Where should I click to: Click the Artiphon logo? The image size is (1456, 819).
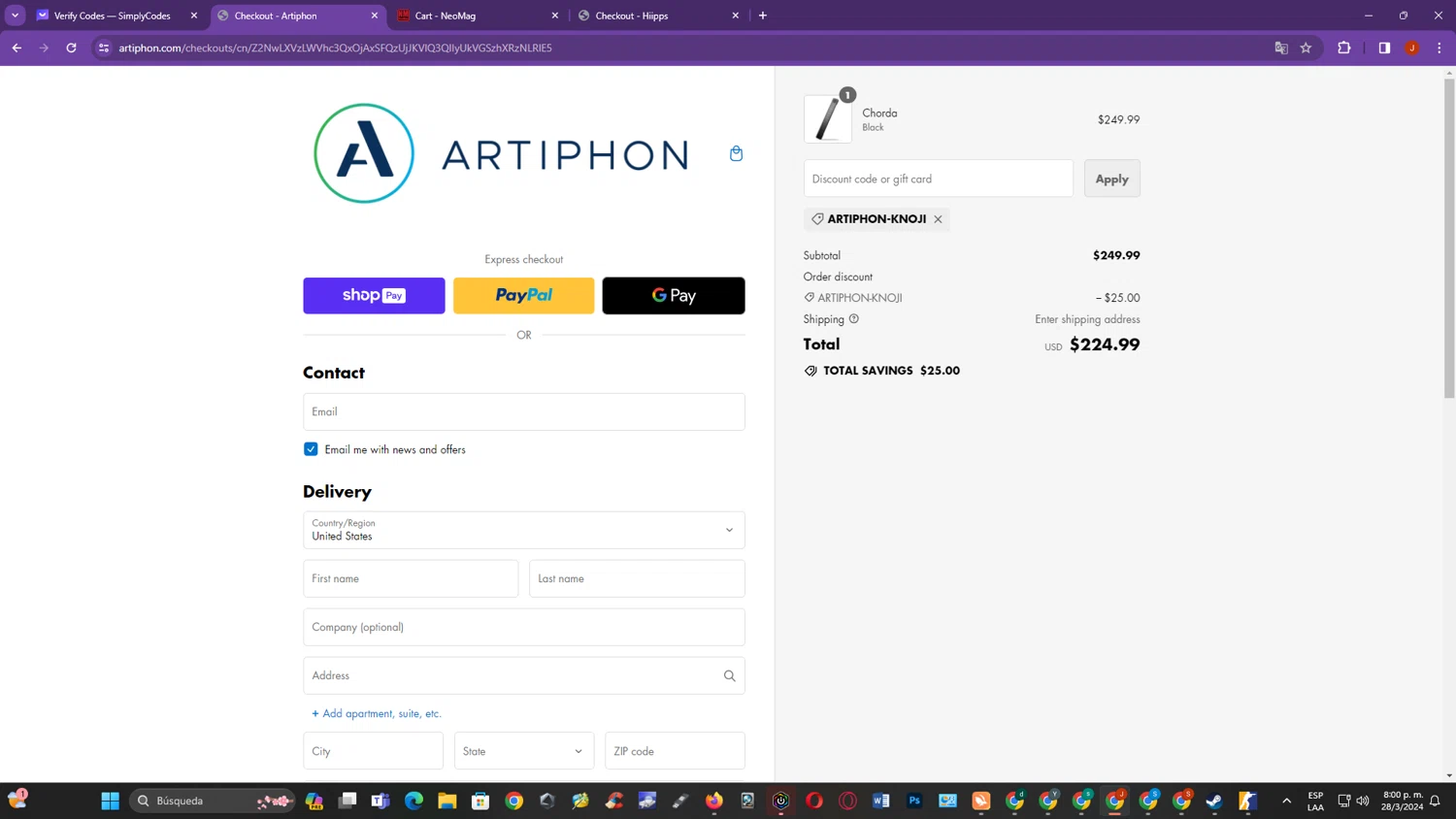pos(501,153)
